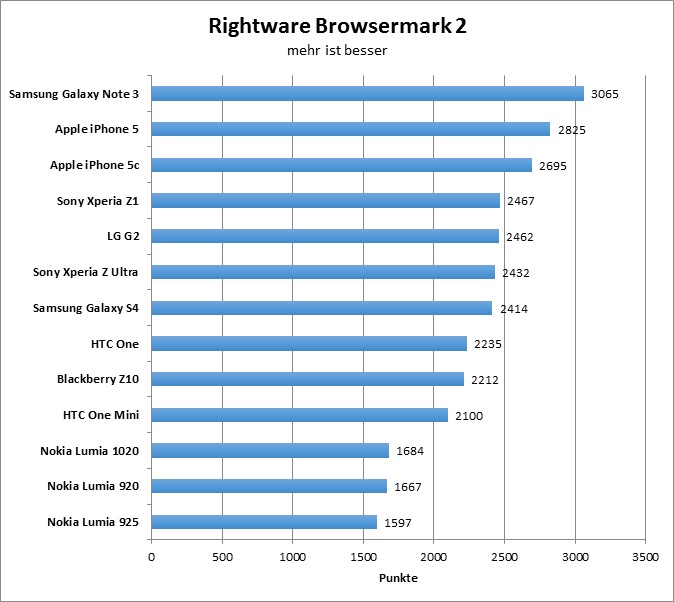Click the Nokia Lumia 920 bar
The image size is (674, 602).
269,486
